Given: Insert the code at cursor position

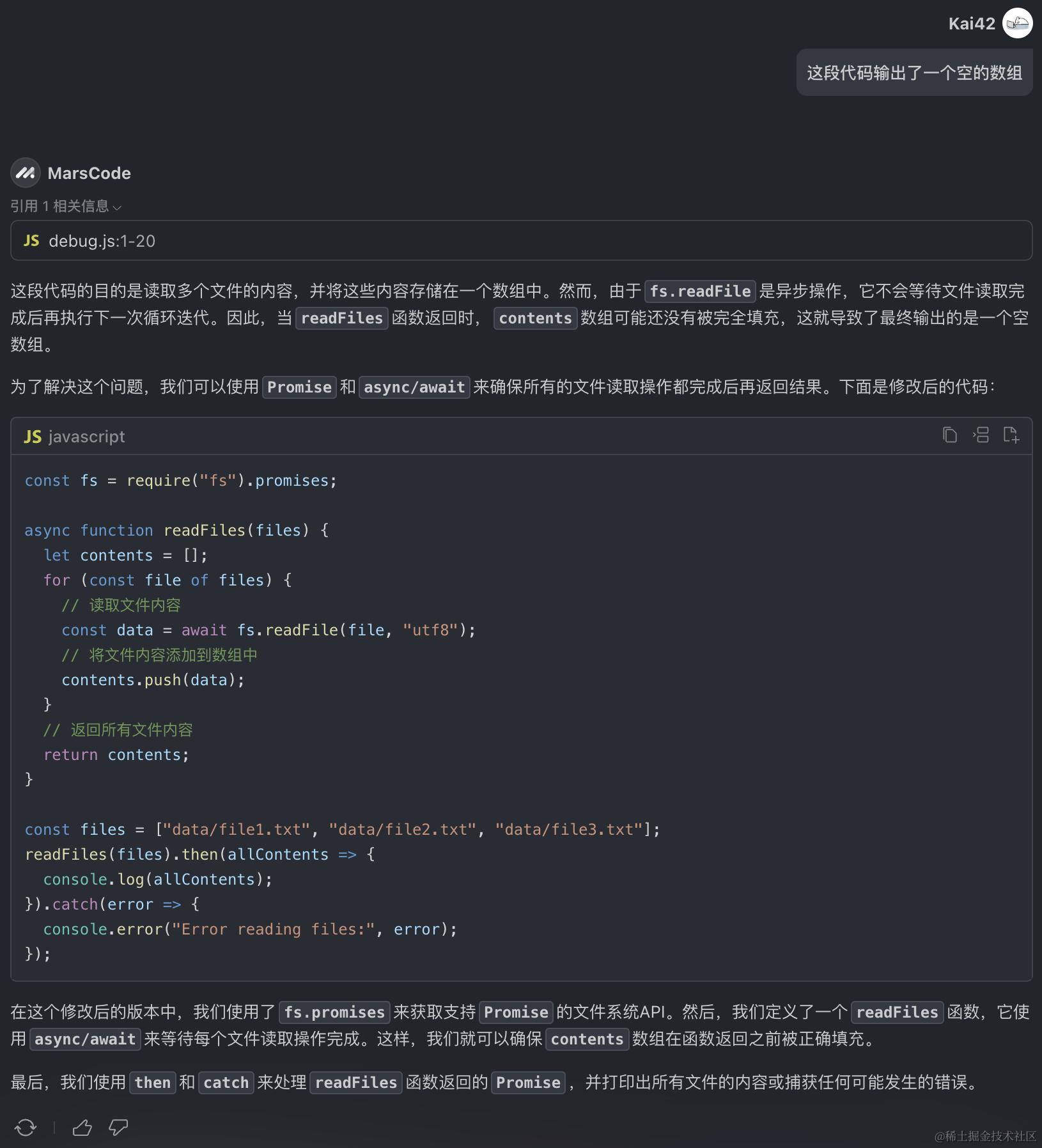Looking at the screenshot, I should (x=981, y=435).
